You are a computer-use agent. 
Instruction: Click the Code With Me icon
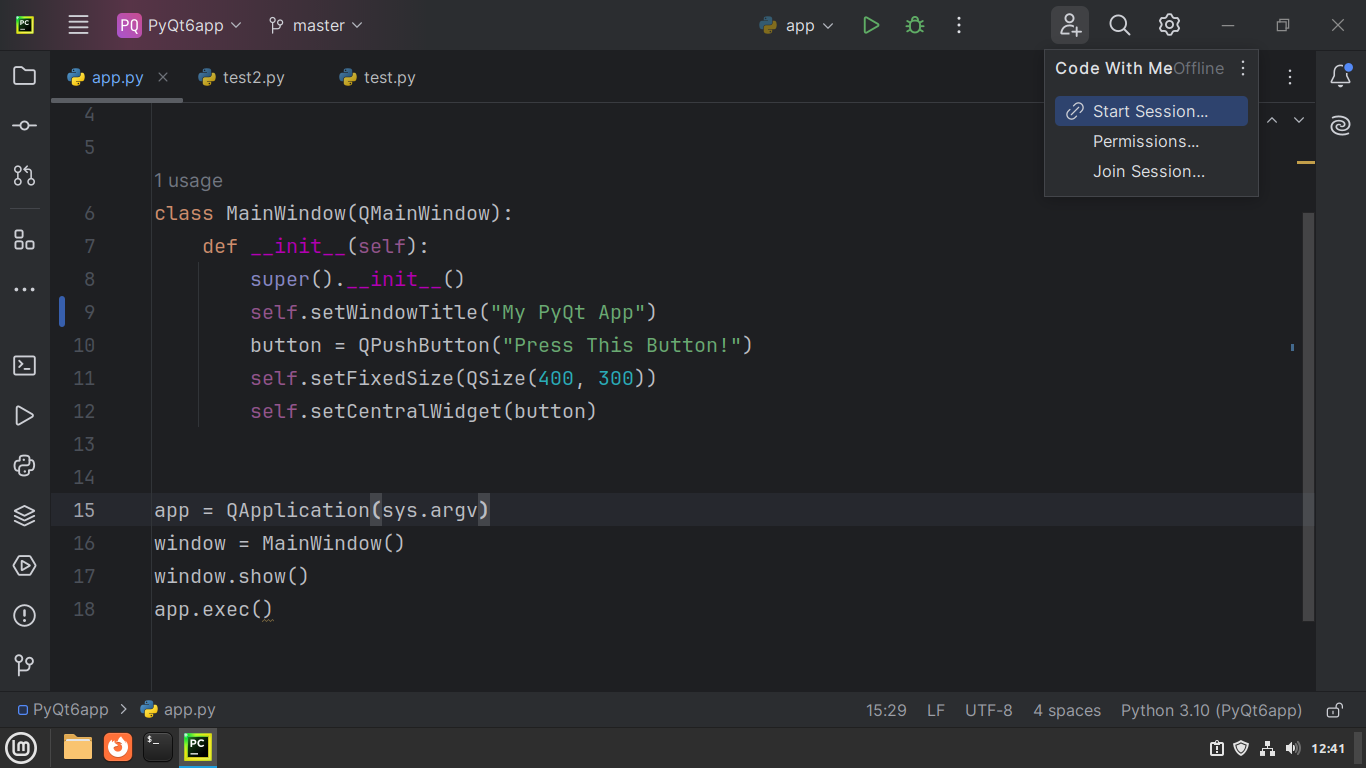(1070, 25)
